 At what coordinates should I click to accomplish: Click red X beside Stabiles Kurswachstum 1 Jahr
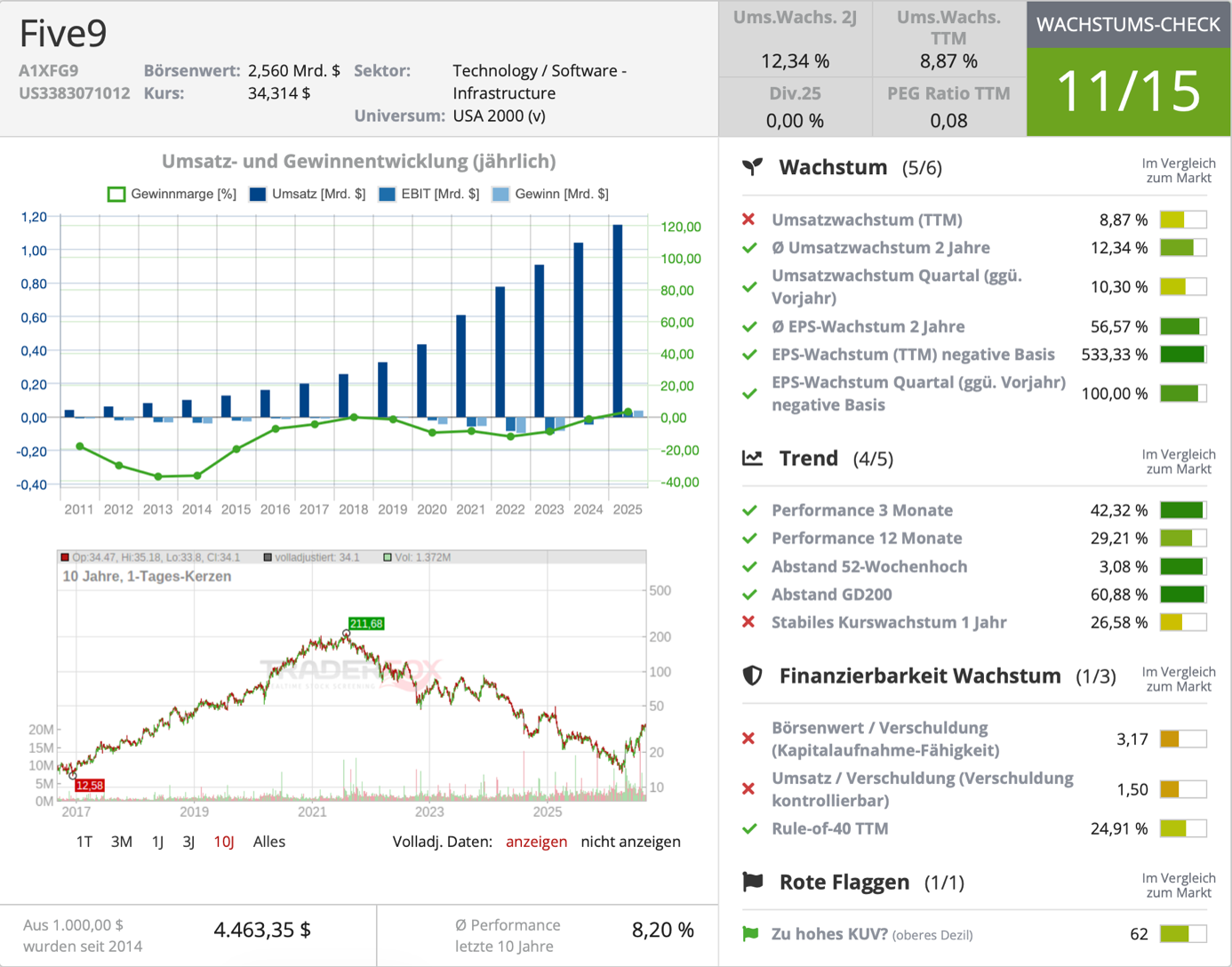click(748, 622)
